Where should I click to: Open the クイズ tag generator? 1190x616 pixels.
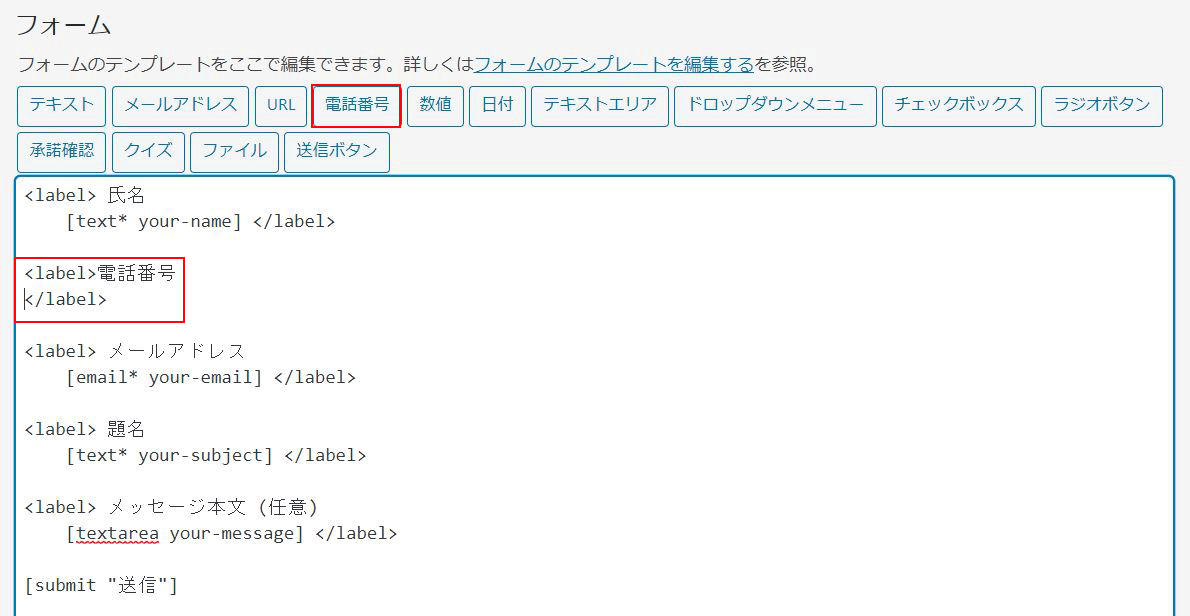point(148,152)
